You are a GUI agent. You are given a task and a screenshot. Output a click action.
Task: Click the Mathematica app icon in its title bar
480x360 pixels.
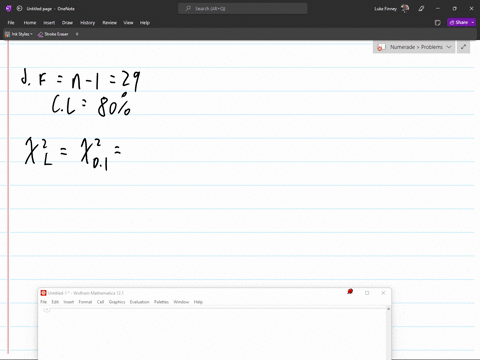tap(43, 293)
